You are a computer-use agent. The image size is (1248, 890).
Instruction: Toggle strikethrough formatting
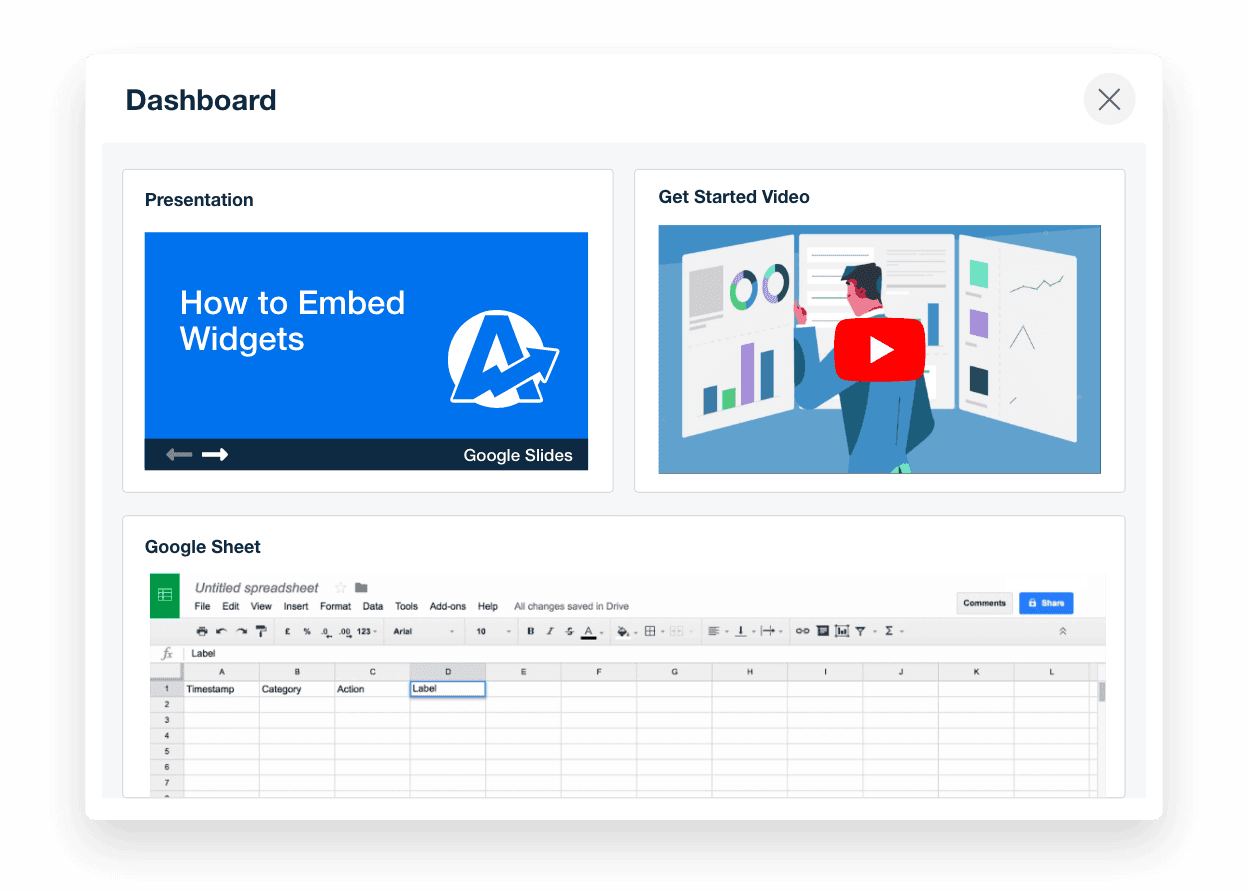(567, 631)
